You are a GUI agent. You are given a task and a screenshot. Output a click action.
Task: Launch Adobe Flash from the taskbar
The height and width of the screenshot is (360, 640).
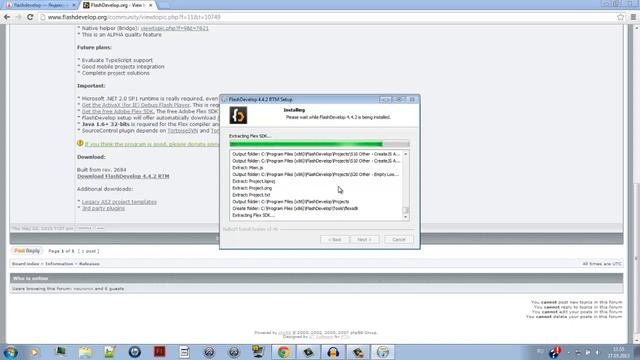point(160,352)
